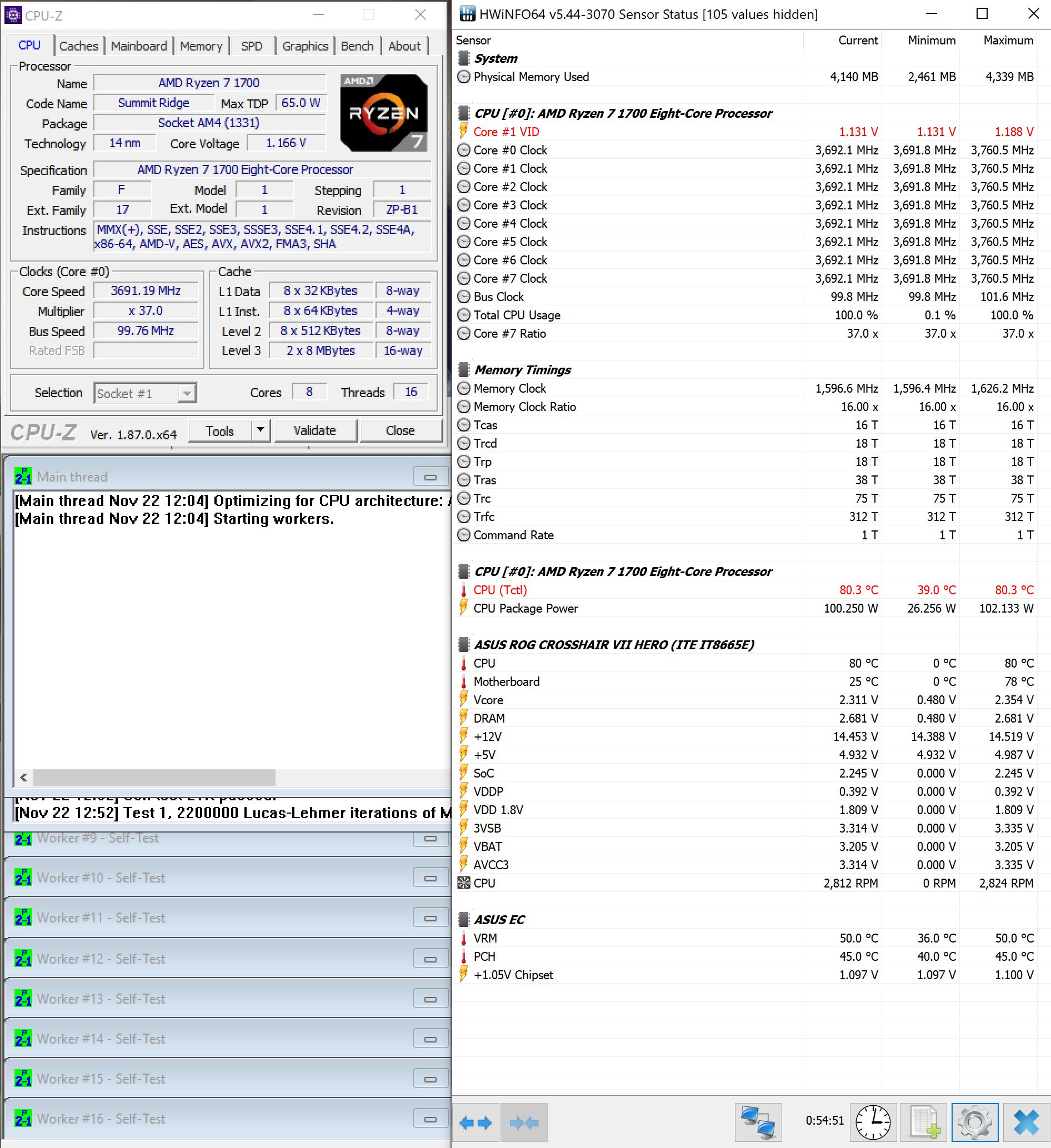Minimize the Worker #12 Self-Test window
Image resolution: width=1051 pixels, height=1148 pixels.
tap(431, 960)
